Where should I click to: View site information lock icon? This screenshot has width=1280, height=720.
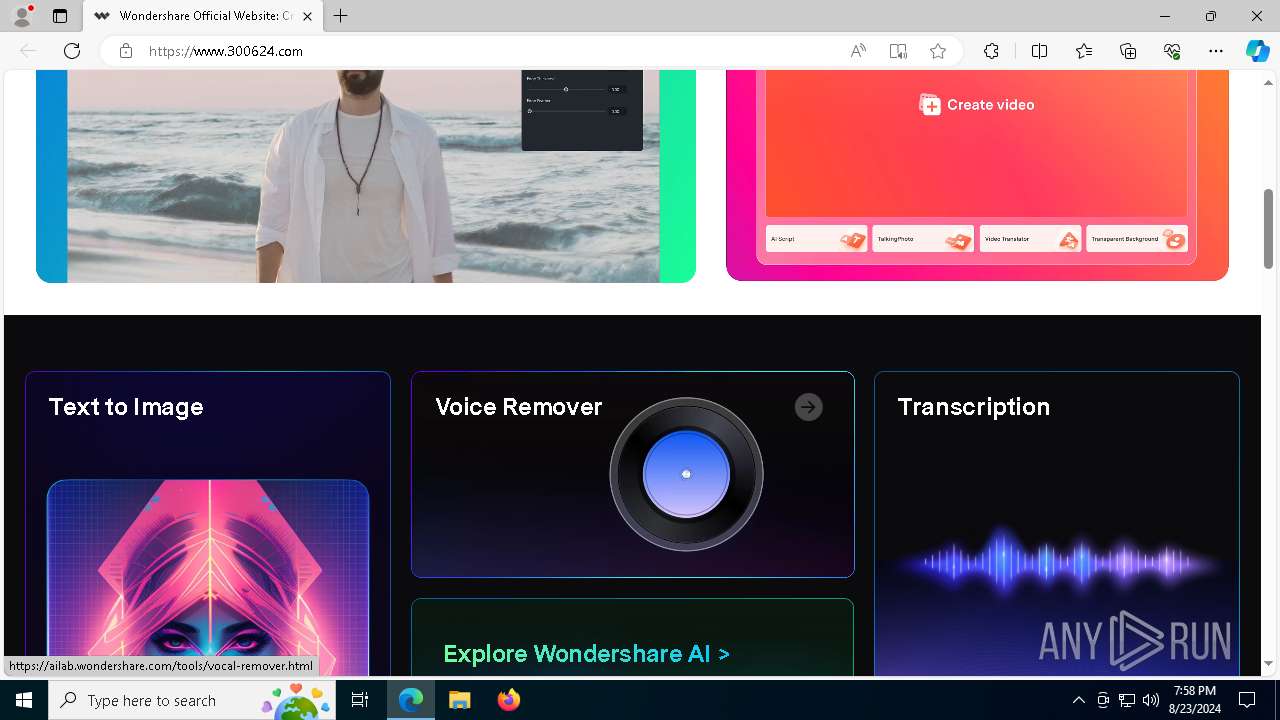pyautogui.click(x=126, y=51)
